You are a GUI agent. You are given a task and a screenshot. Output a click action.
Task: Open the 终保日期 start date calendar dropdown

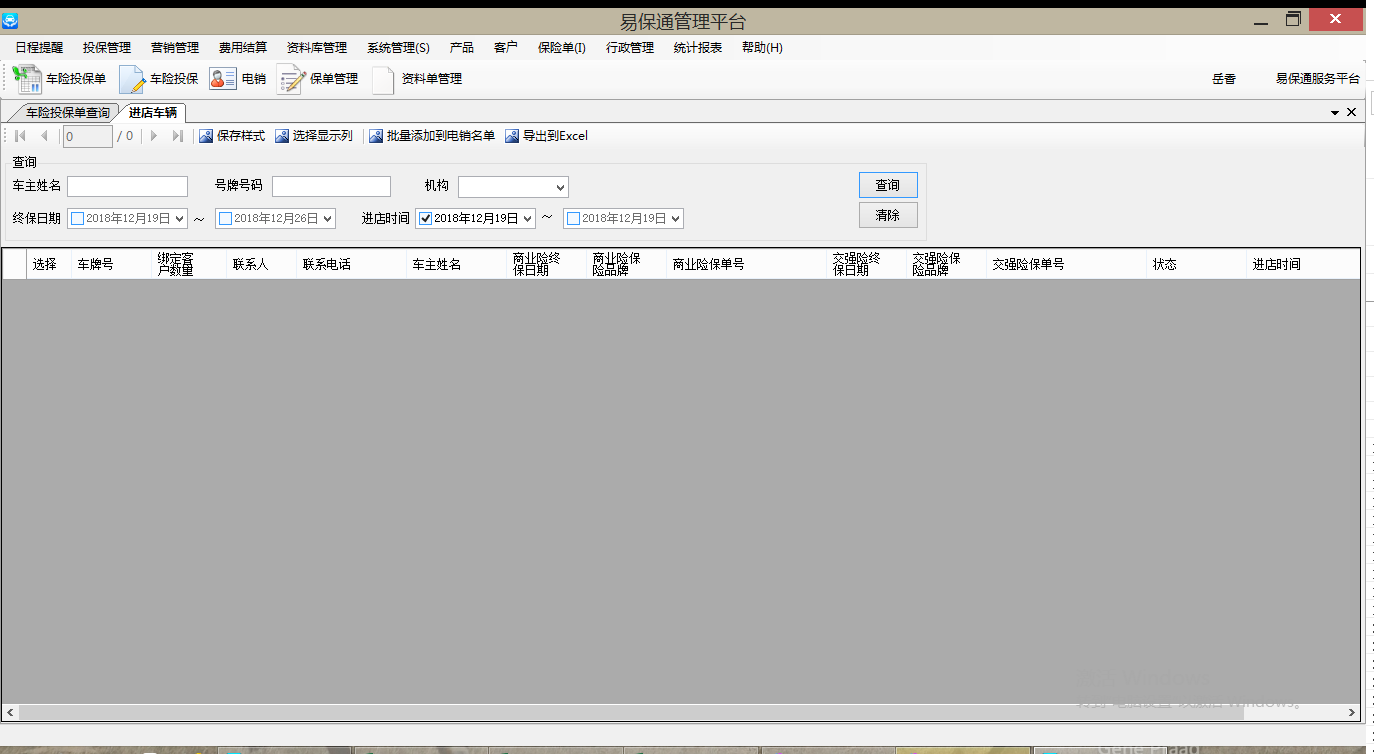pos(180,218)
